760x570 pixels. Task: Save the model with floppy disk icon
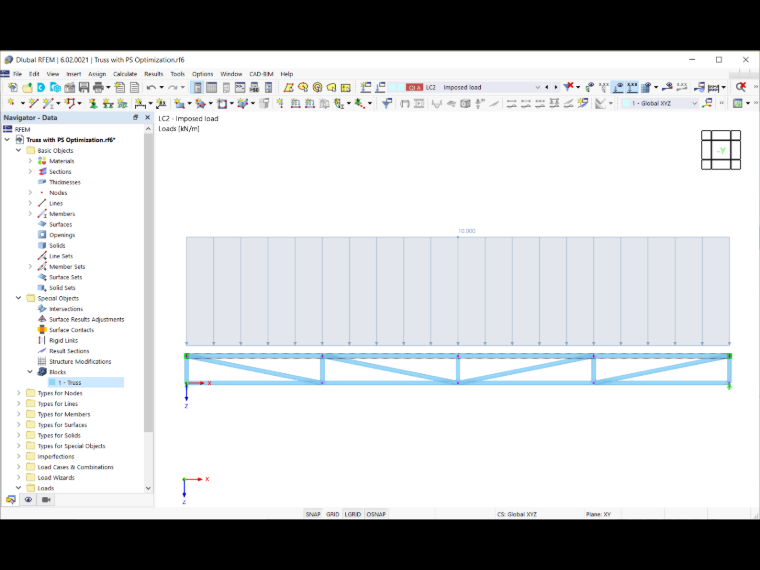[x=84, y=87]
